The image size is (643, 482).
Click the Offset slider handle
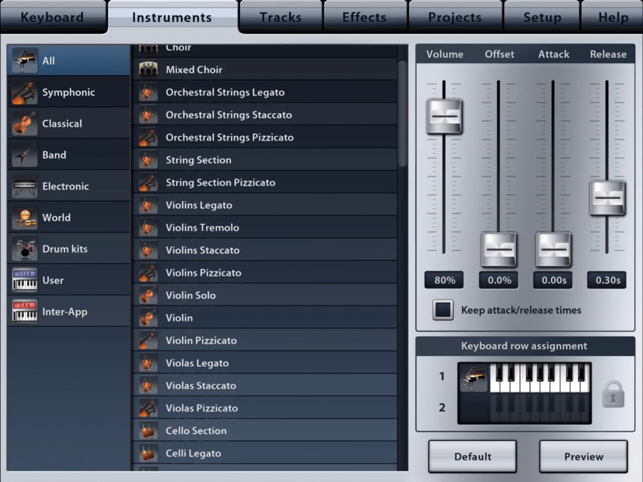coord(499,249)
